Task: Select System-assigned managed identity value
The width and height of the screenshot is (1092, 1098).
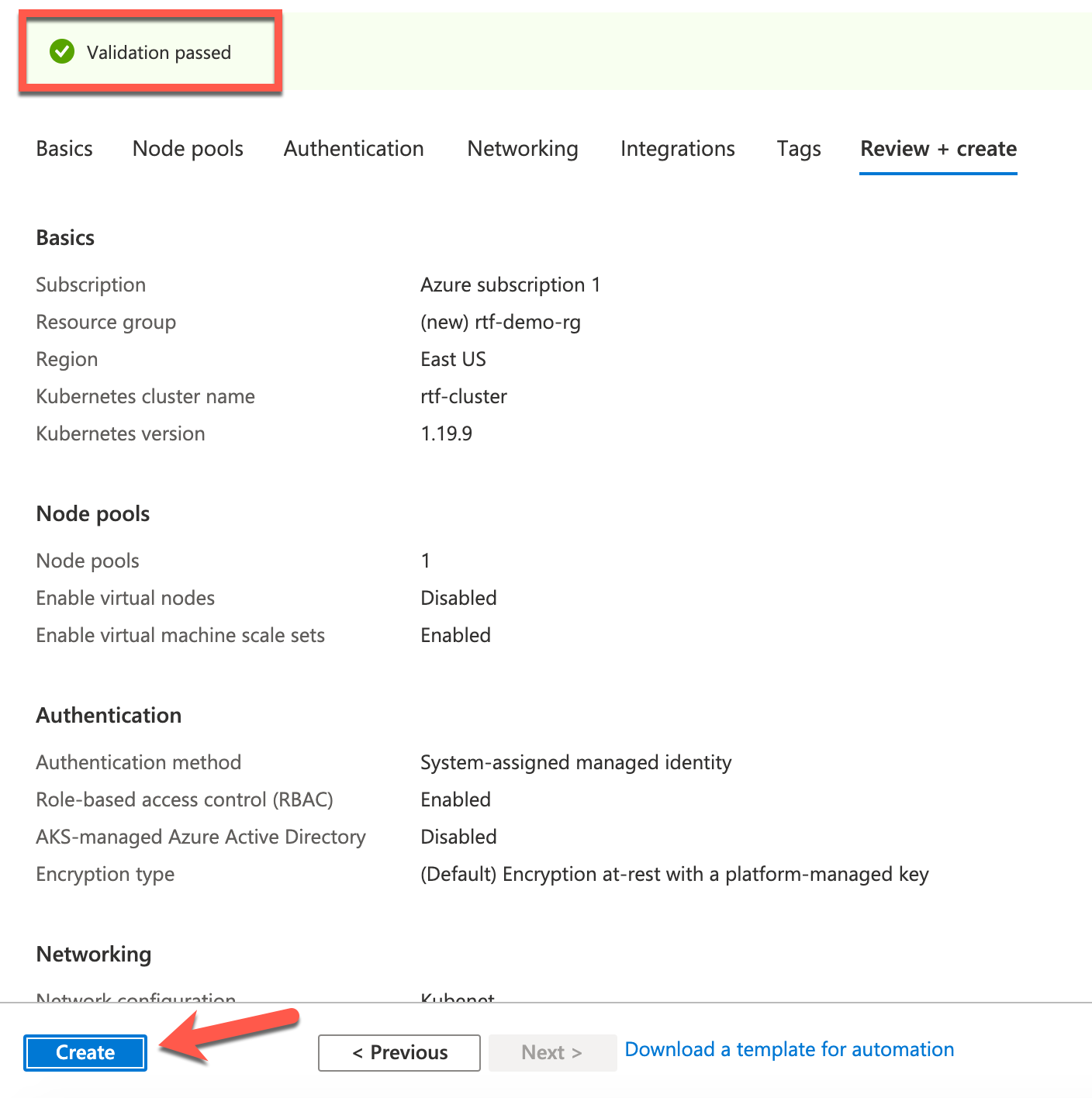Action: click(575, 762)
